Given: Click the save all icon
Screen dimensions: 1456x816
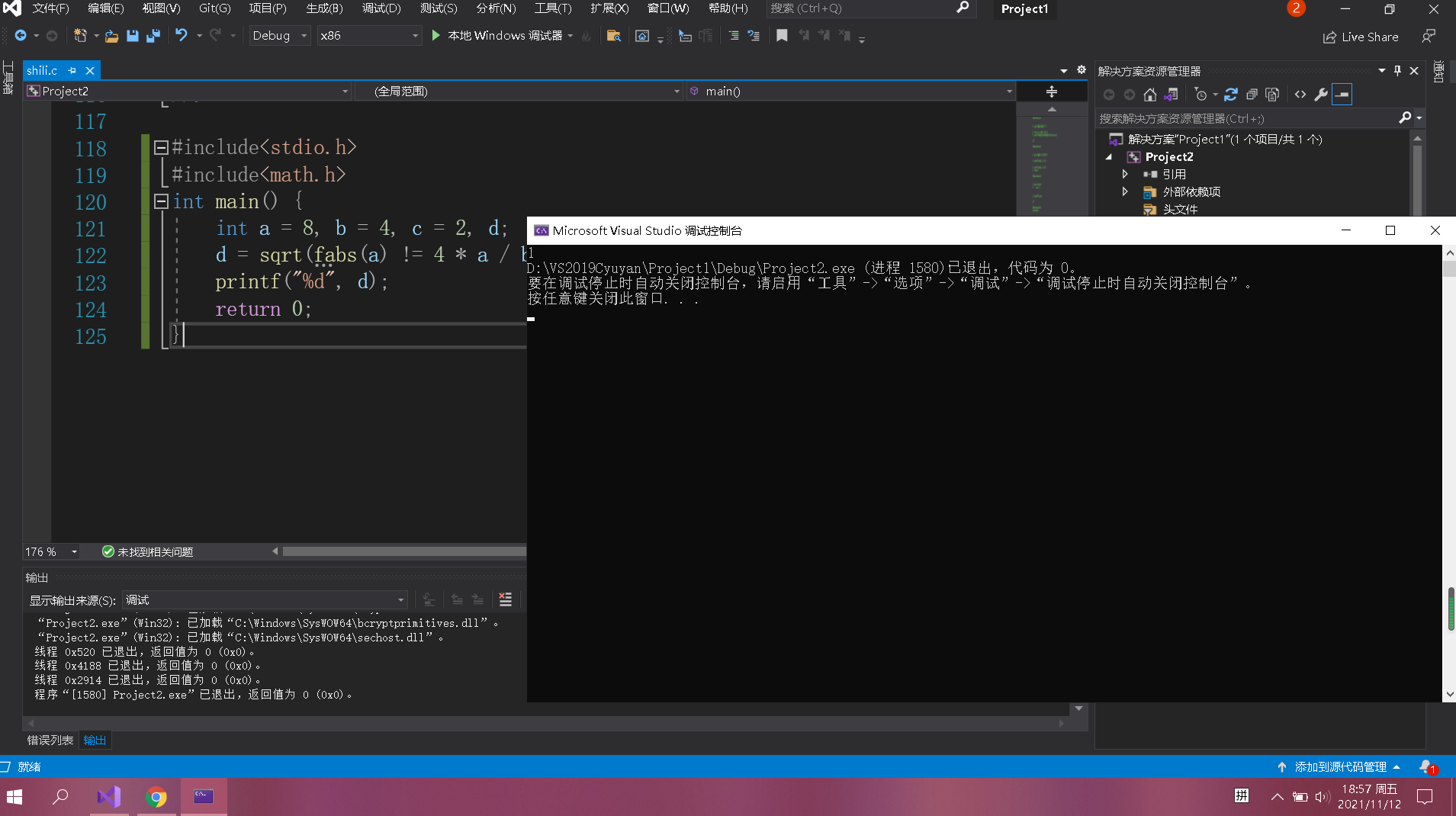Looking at the screenshot, I should 153,36.
